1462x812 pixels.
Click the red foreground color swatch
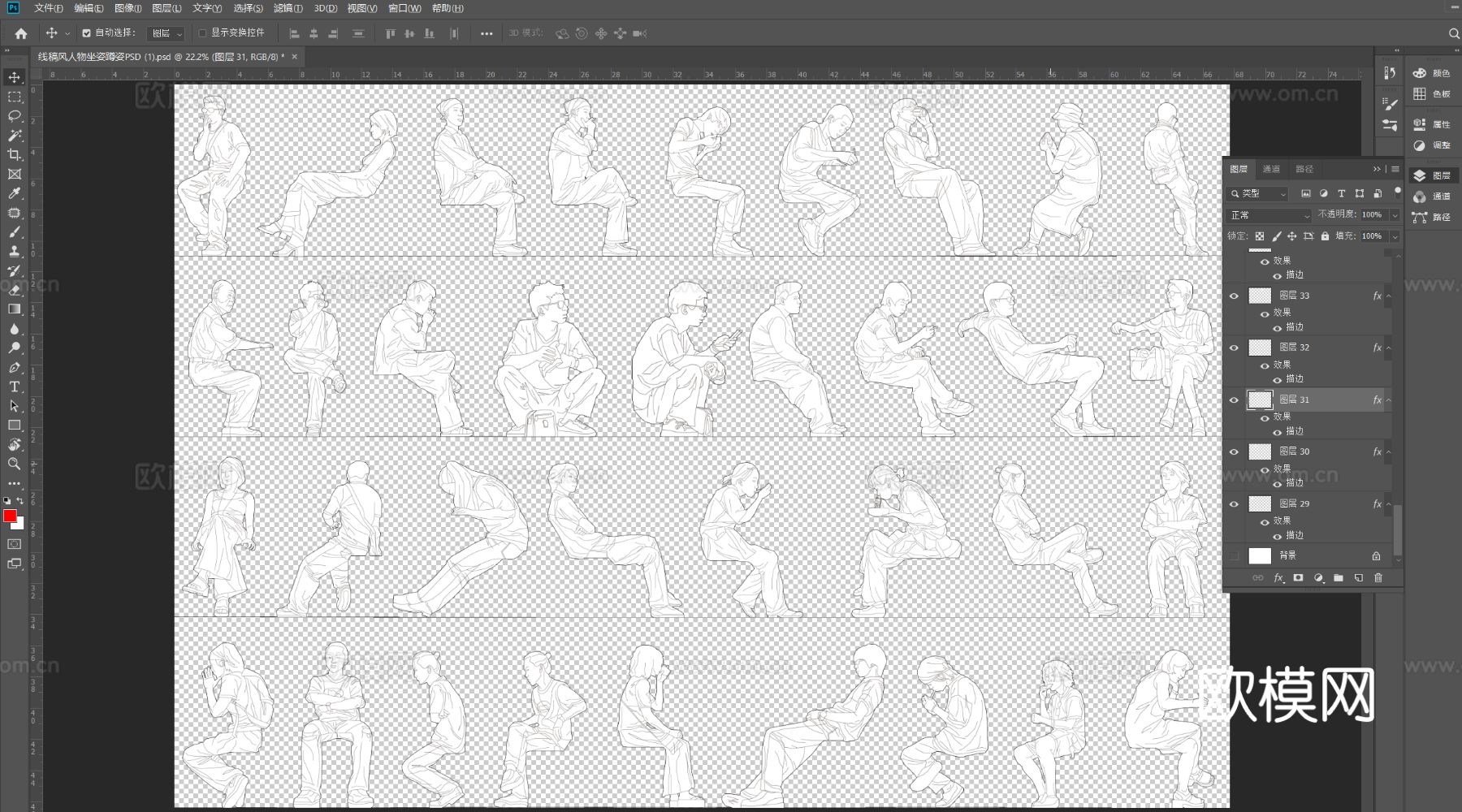[10, 516]
